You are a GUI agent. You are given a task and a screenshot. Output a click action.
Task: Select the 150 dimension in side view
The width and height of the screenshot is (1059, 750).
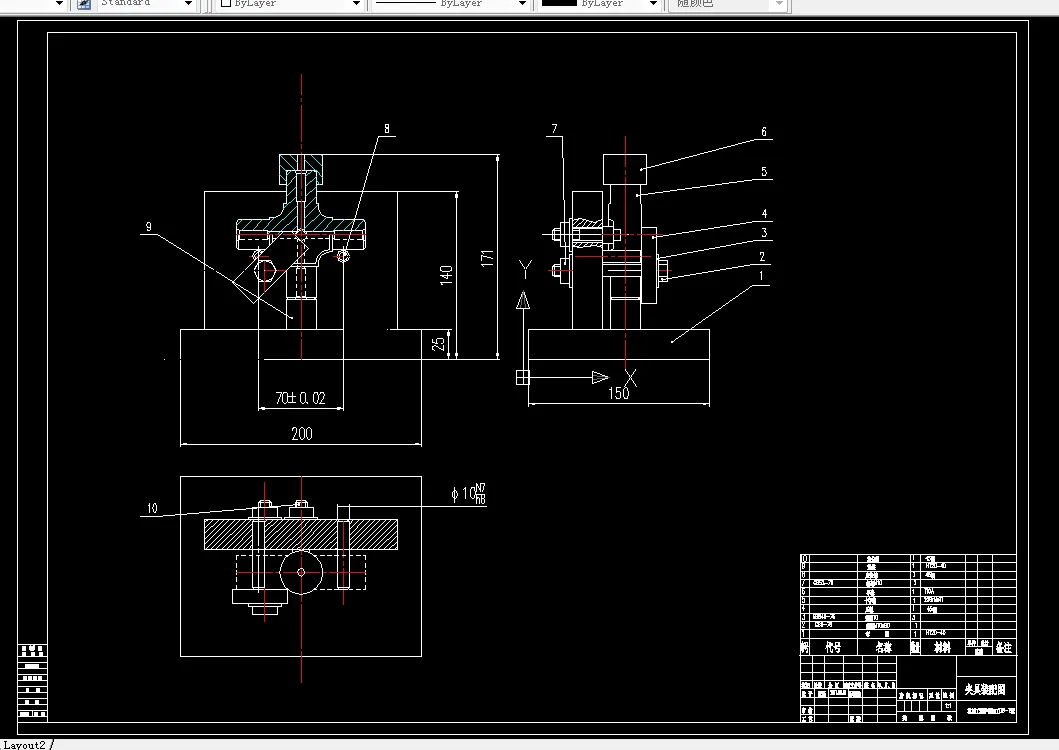pyautogui.click(x=619, y=393)
